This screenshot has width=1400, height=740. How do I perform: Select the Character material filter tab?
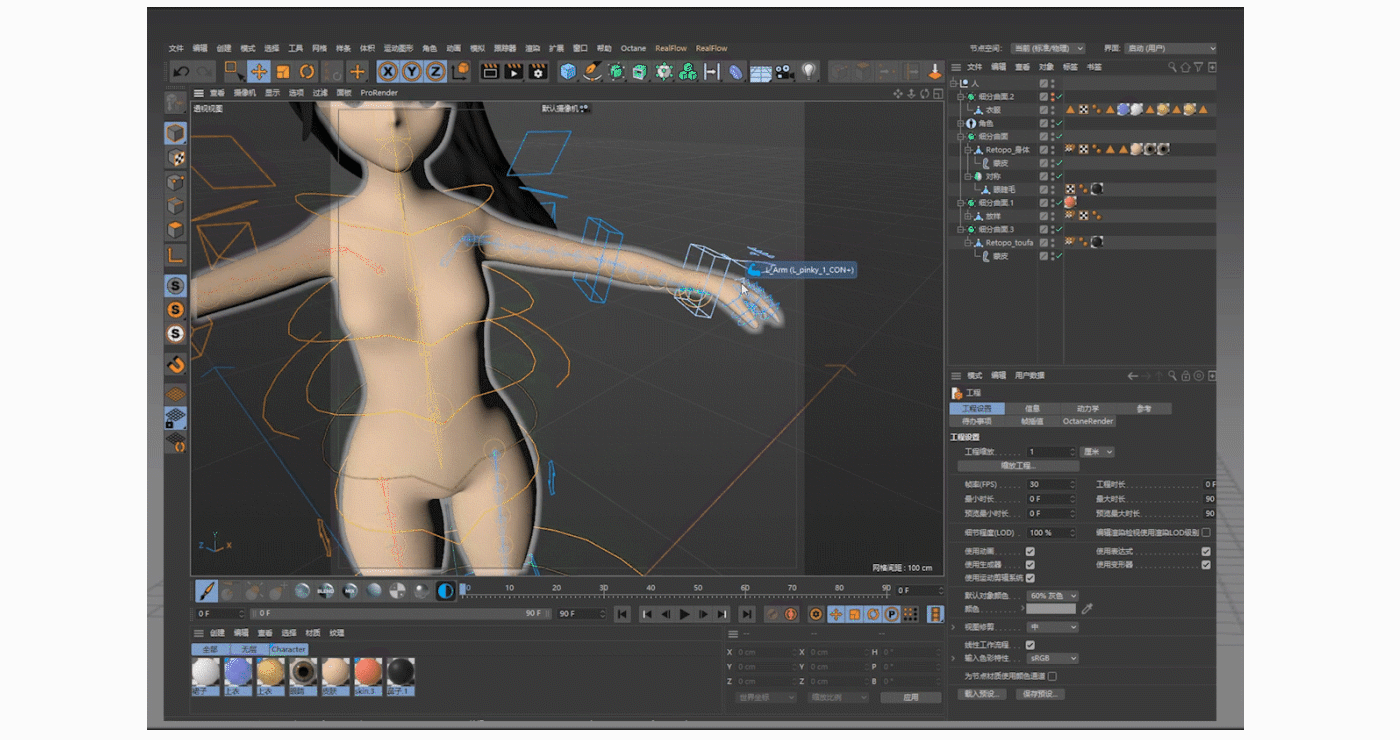click(289, 649)
